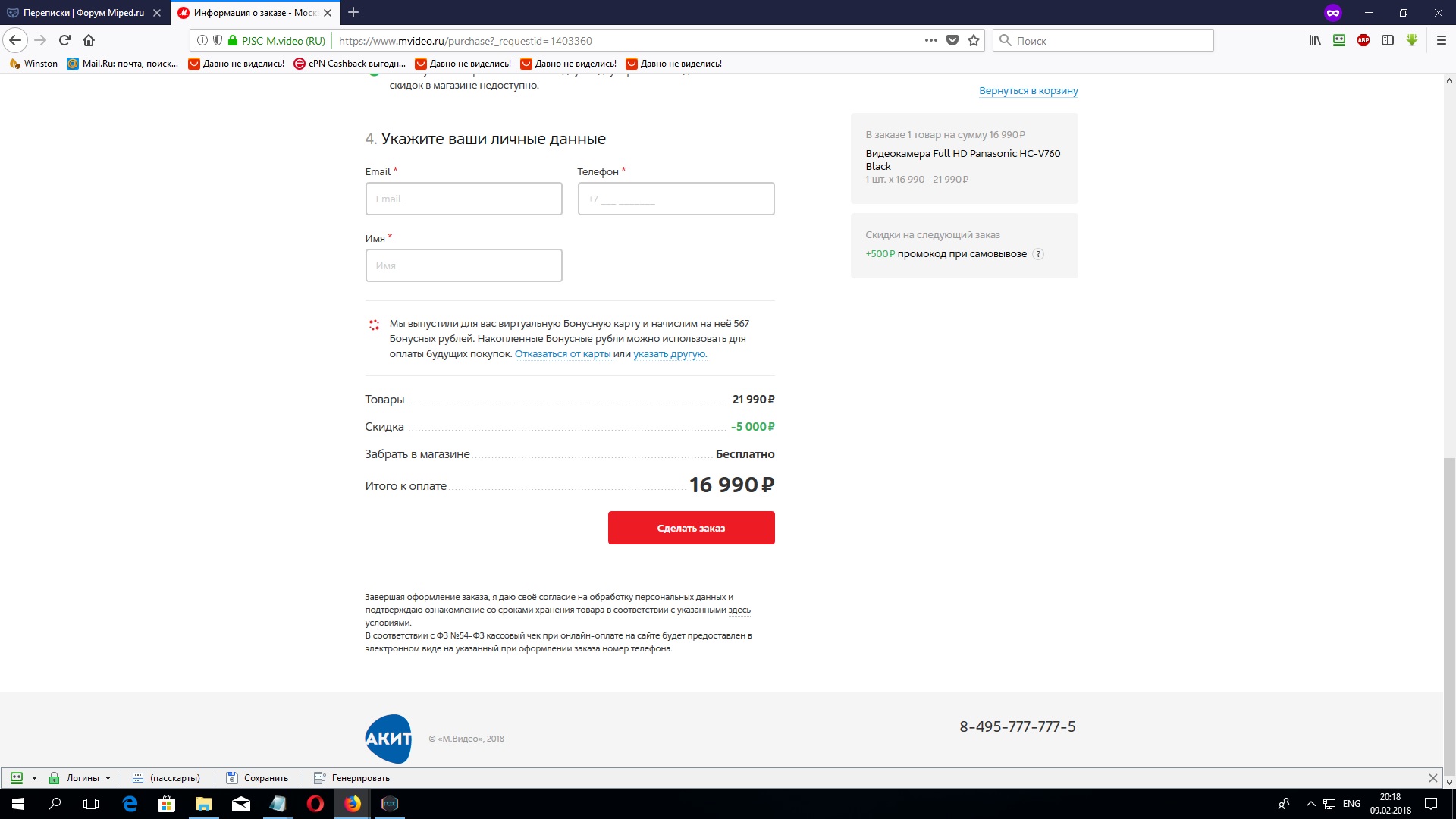This screenshot has height=819, width=1456.
Task: Close the Miped.ru forum tab
Action: 157,13
